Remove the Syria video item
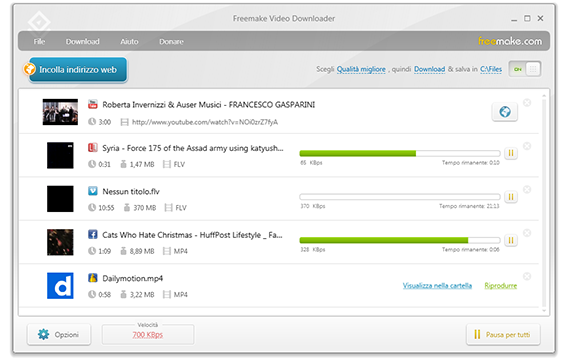Screen dimensions: 570x360 tap(527, 146)
